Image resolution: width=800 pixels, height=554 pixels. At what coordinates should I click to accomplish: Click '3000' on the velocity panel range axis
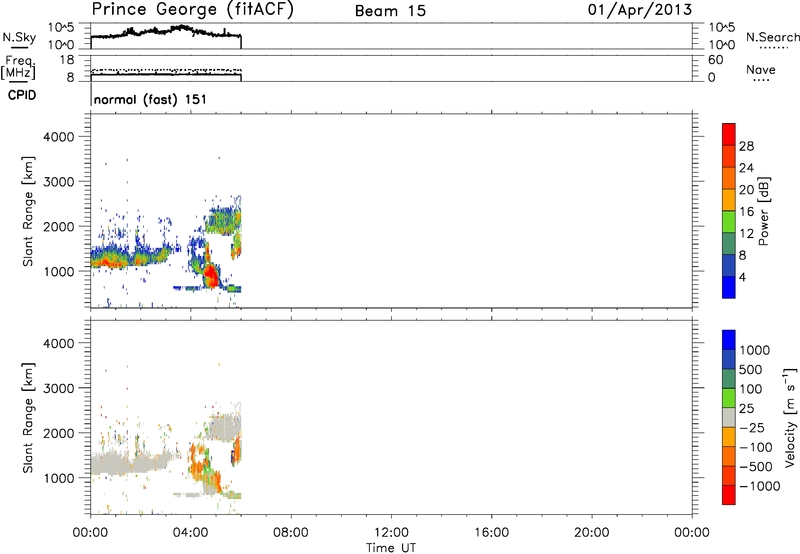(x=58, y=388)
